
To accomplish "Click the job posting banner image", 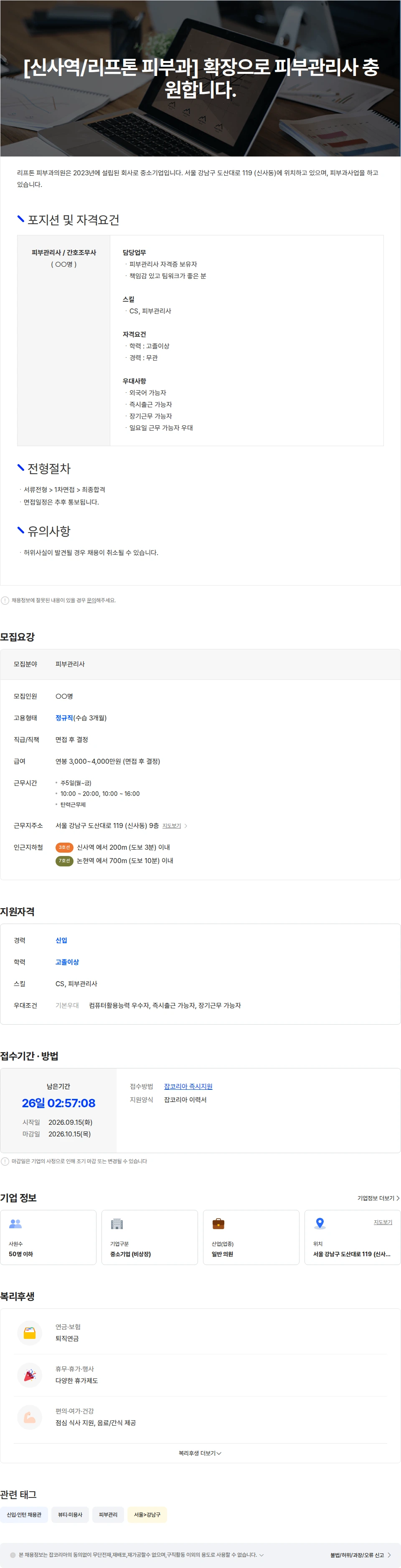I will click(200, 78).
